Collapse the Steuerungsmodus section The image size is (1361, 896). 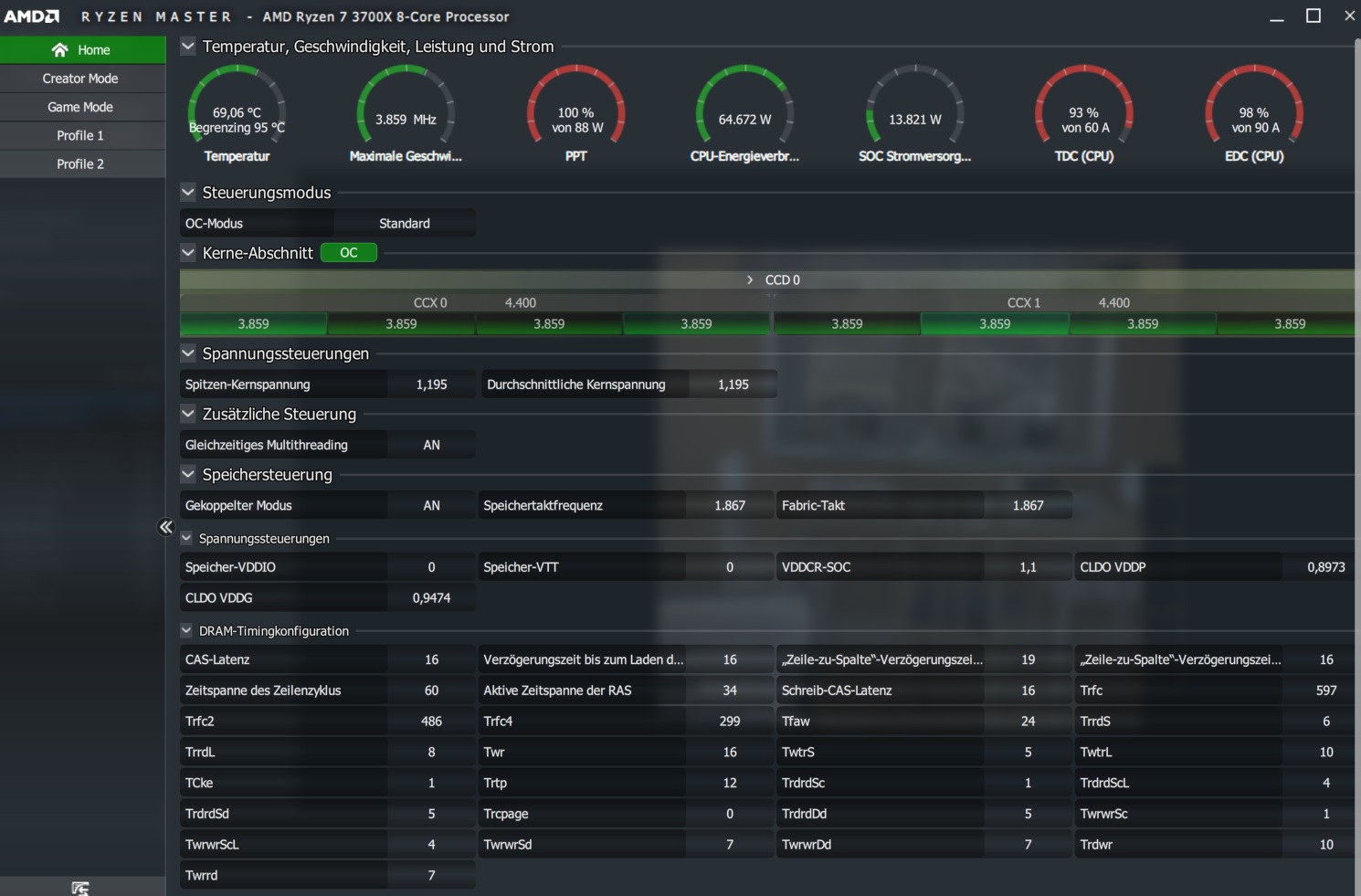point(188,192)
